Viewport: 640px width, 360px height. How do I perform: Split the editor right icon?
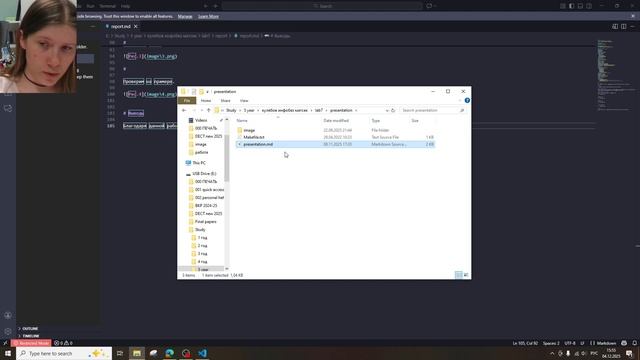point(624,27)
